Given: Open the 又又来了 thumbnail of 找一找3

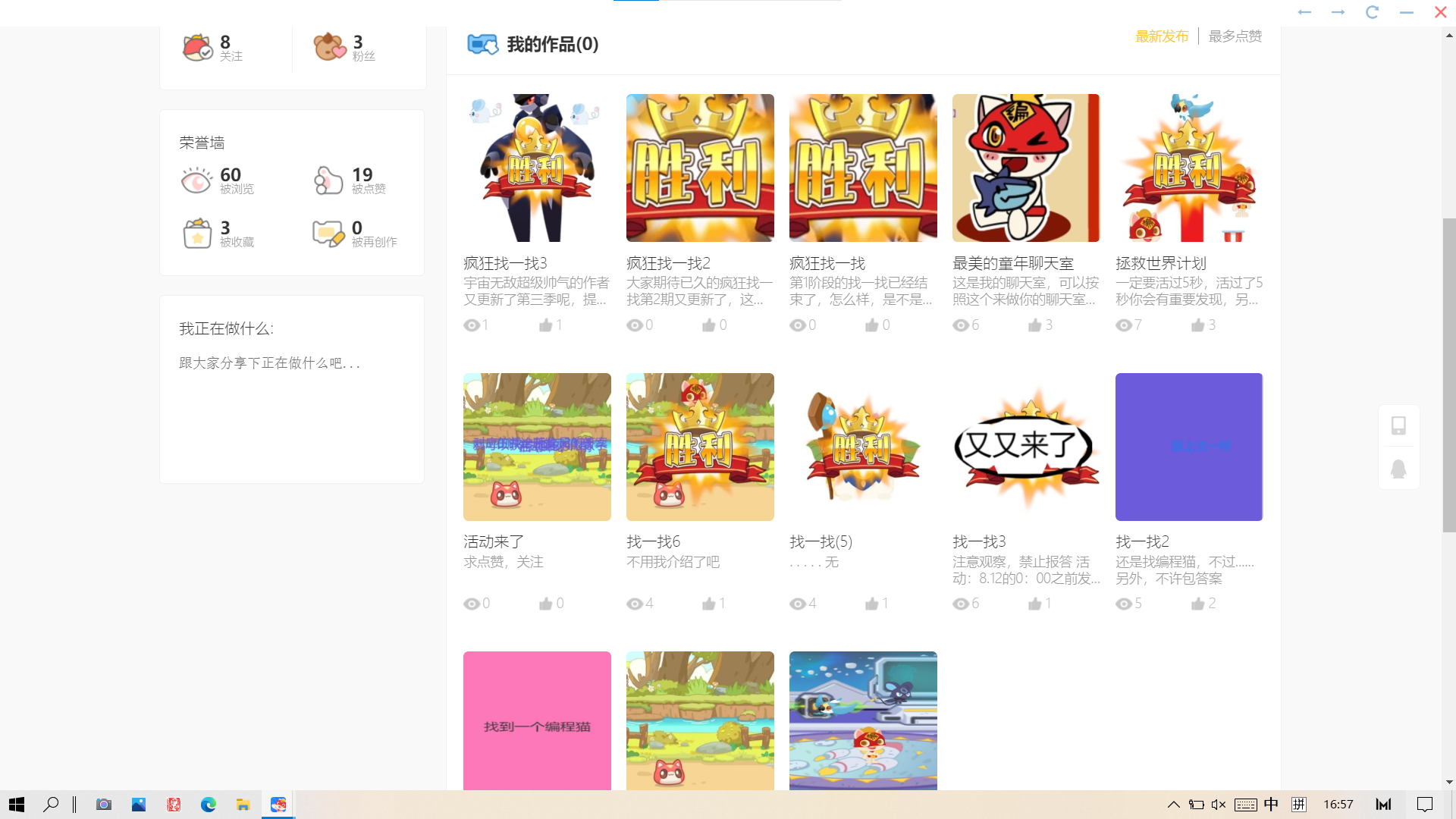Looking at the screenshot, I should tap(1026, 447).
